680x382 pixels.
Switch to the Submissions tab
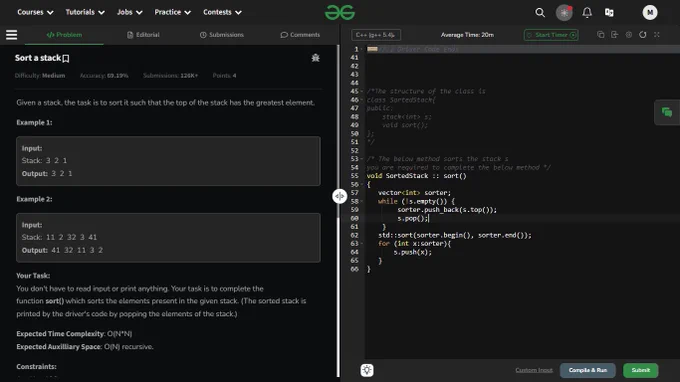tap(222, 35)
